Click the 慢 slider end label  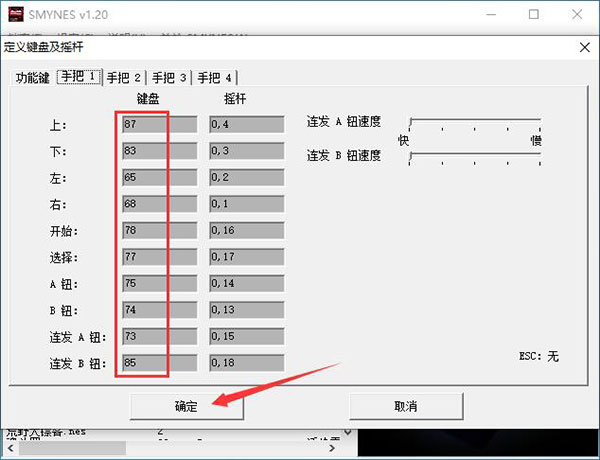click(x=536, y=140)
